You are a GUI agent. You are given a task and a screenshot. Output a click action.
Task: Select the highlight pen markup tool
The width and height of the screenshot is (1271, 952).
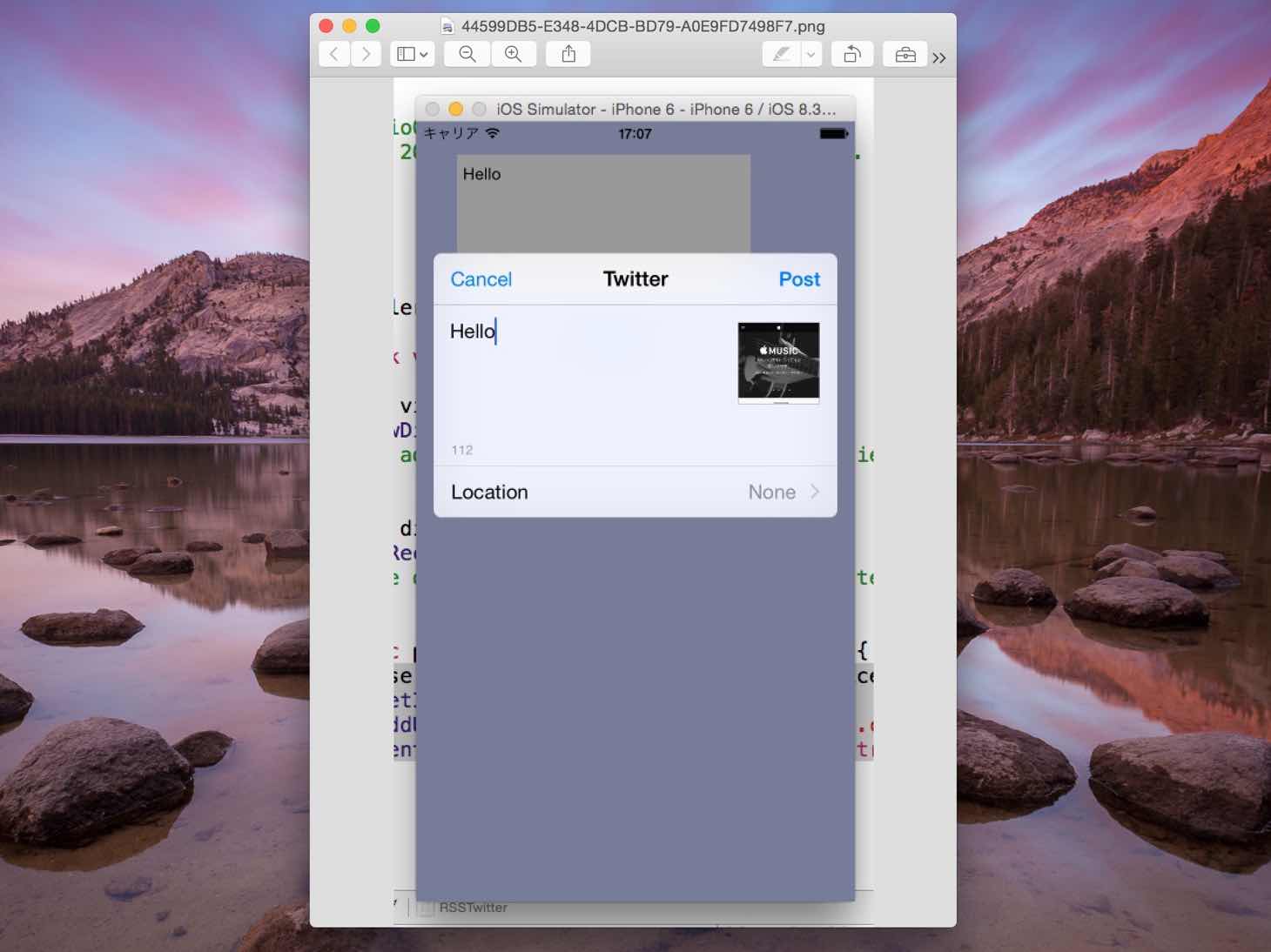782,54
